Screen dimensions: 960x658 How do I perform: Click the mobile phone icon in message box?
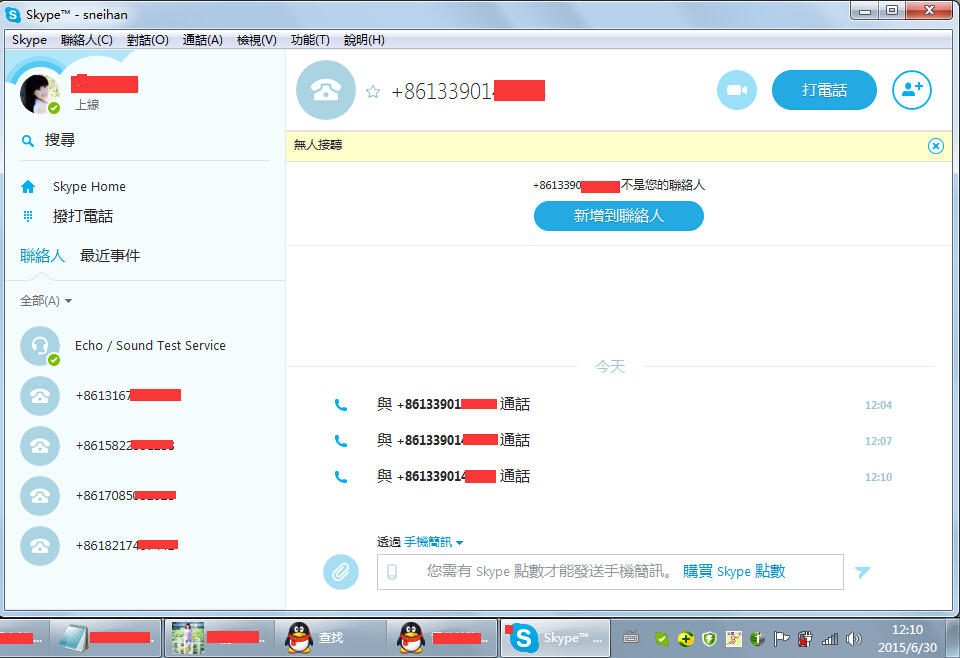pos(392,572)
